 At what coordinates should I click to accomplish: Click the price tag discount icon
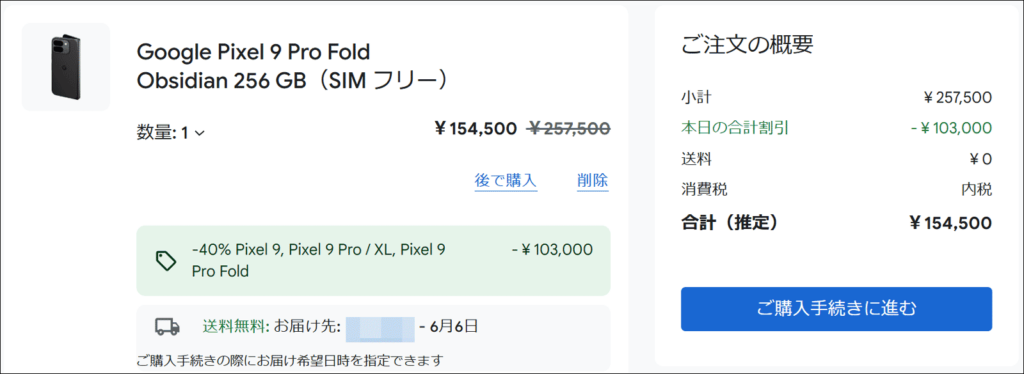(167, 260)
